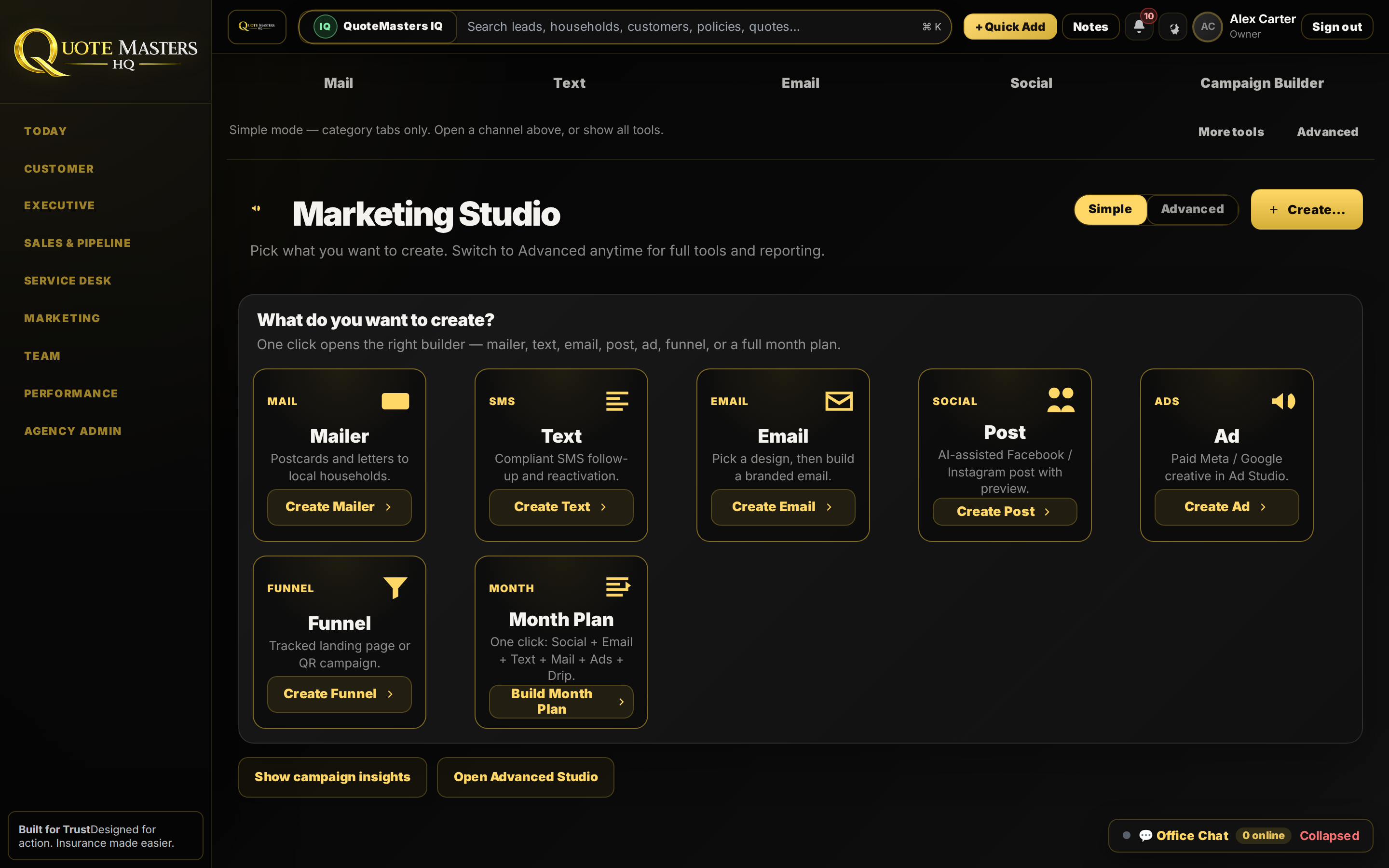Click the Sign out button
The image size is (1389, 868).
tap(1336, 27)
